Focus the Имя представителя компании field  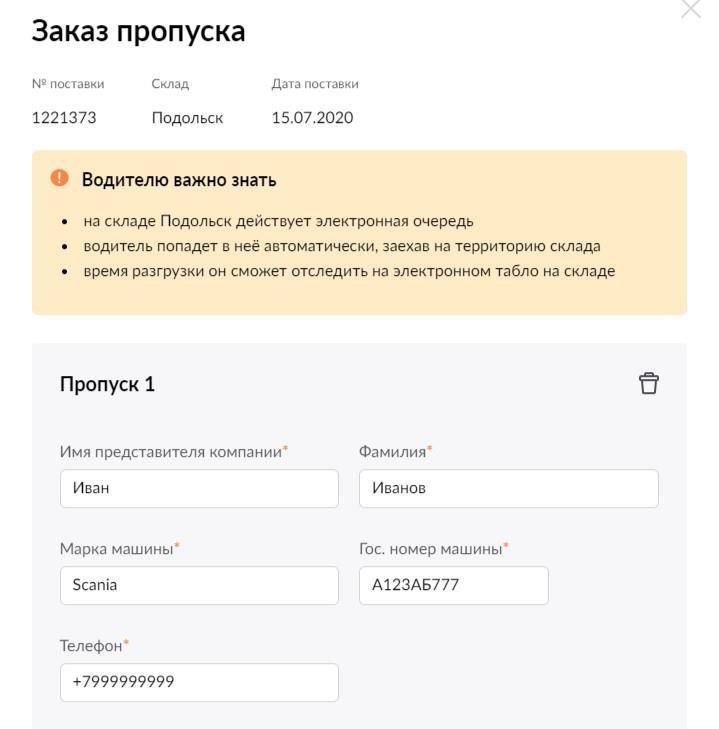tap(199, 488)
